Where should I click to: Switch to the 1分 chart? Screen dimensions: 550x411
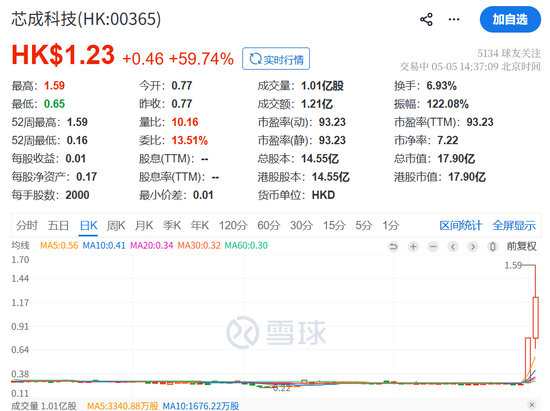(x=390, y=225)
